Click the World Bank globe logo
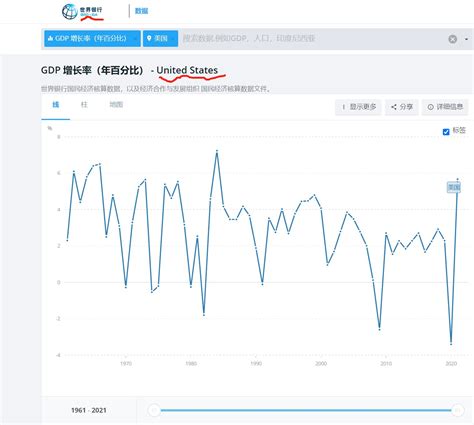This screenshot has height=425, width=474. (x=70, y=12)
